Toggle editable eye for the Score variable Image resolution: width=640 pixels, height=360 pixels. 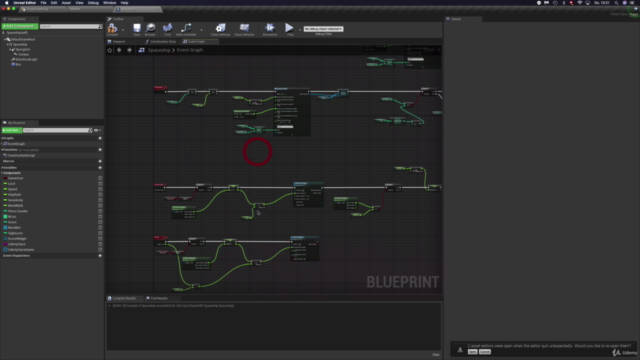point(100,222)
